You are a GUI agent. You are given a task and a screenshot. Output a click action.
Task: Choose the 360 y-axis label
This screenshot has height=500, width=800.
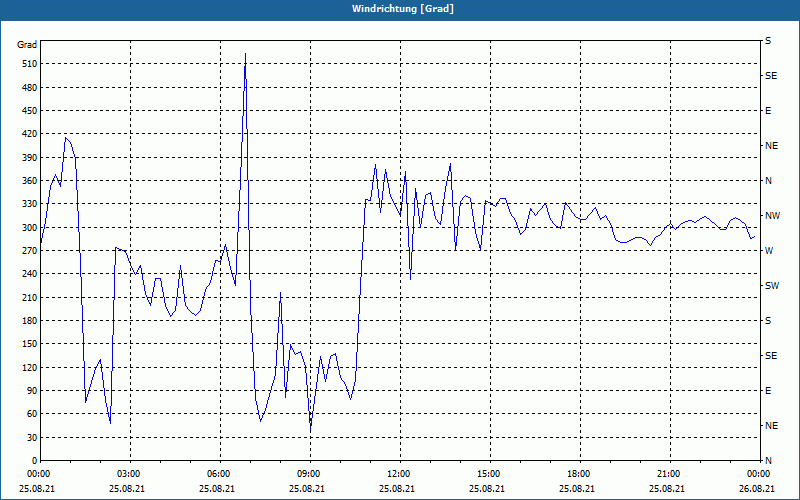tap(30, 181)
